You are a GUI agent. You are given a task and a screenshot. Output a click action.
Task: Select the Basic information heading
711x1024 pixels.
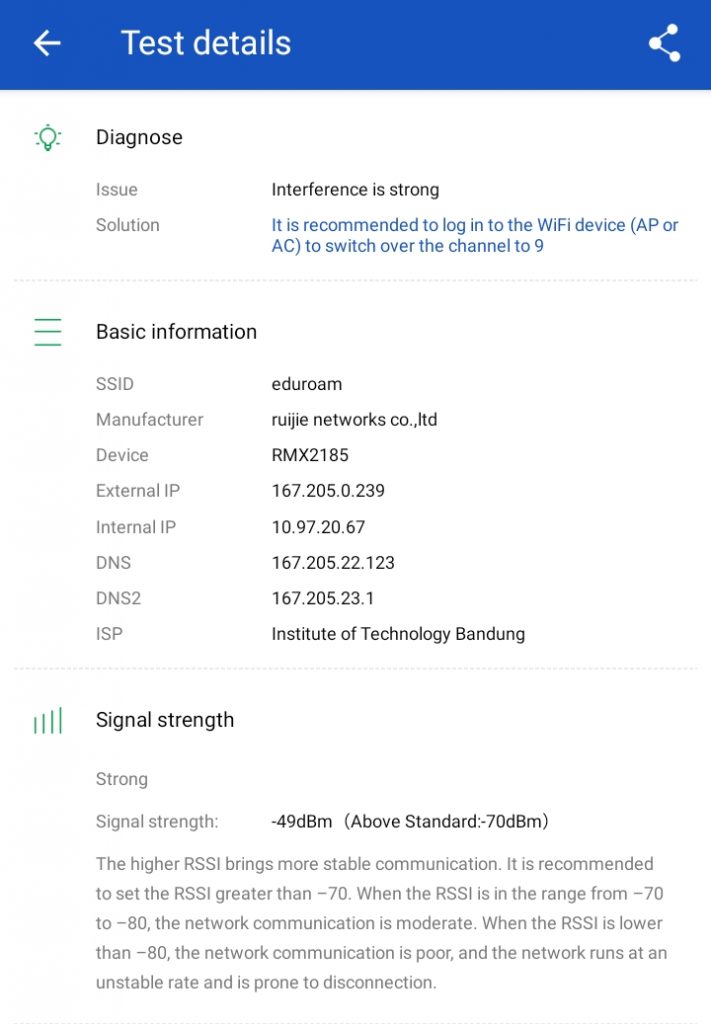pyautogui.click(x=176, y=332)
